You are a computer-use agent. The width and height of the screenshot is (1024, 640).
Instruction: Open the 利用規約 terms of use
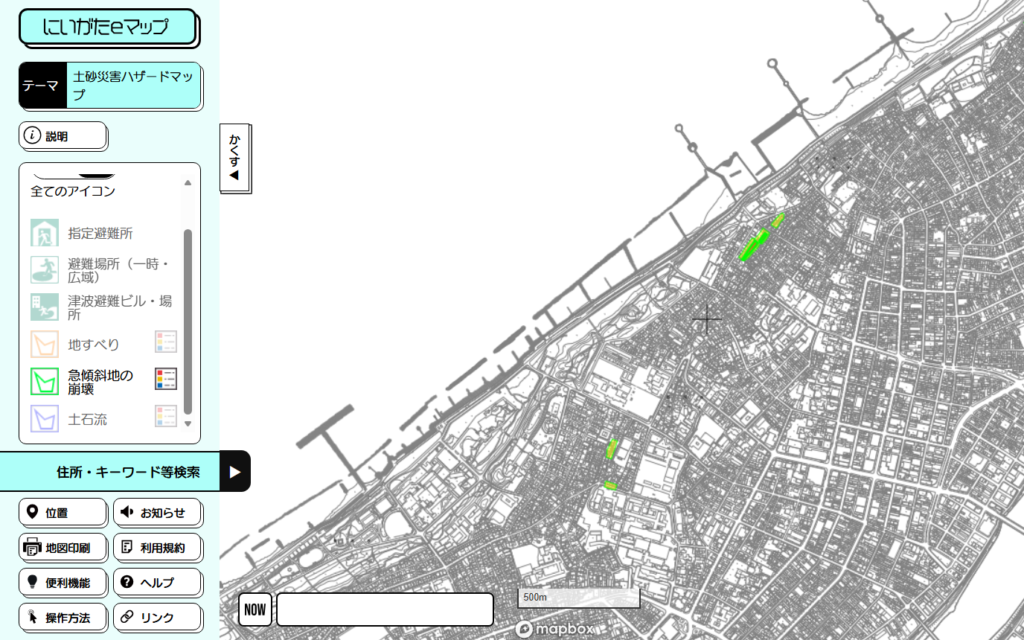(157, 548)
